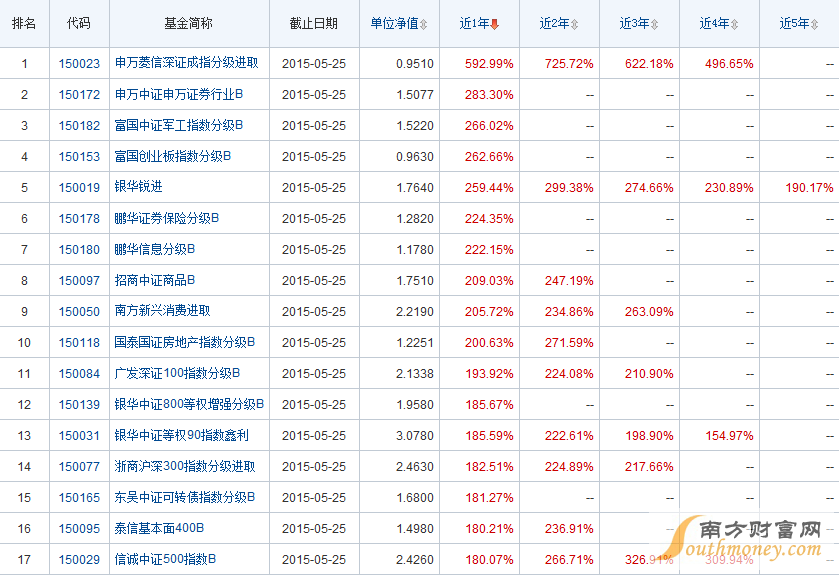Image resolution: width=839 pixels, height=575 pixels.
Task: Open fund 南方新兴消费进取
Action: tap(162, 311)
